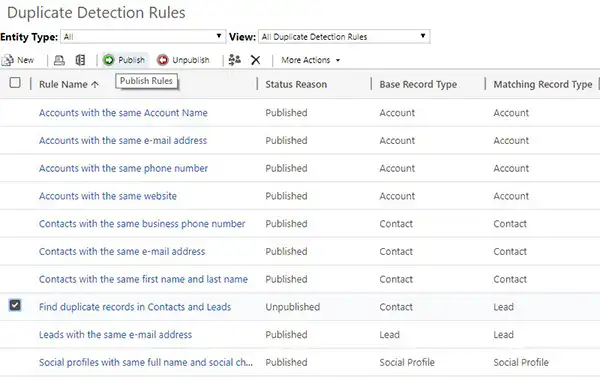Open Contacts with the same e-mail address rule
Image resolution: width=600 pixels, height=392 pixels.
point(122,252)
